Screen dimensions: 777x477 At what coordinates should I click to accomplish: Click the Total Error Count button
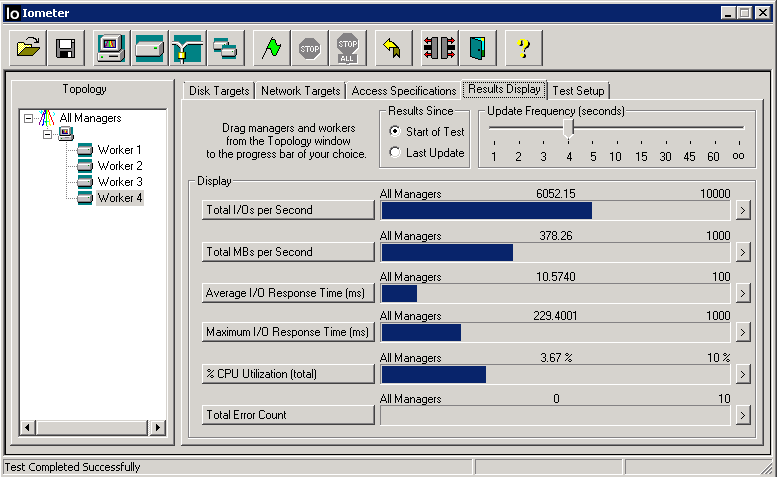pyautogui.click(x=288, y=415)
